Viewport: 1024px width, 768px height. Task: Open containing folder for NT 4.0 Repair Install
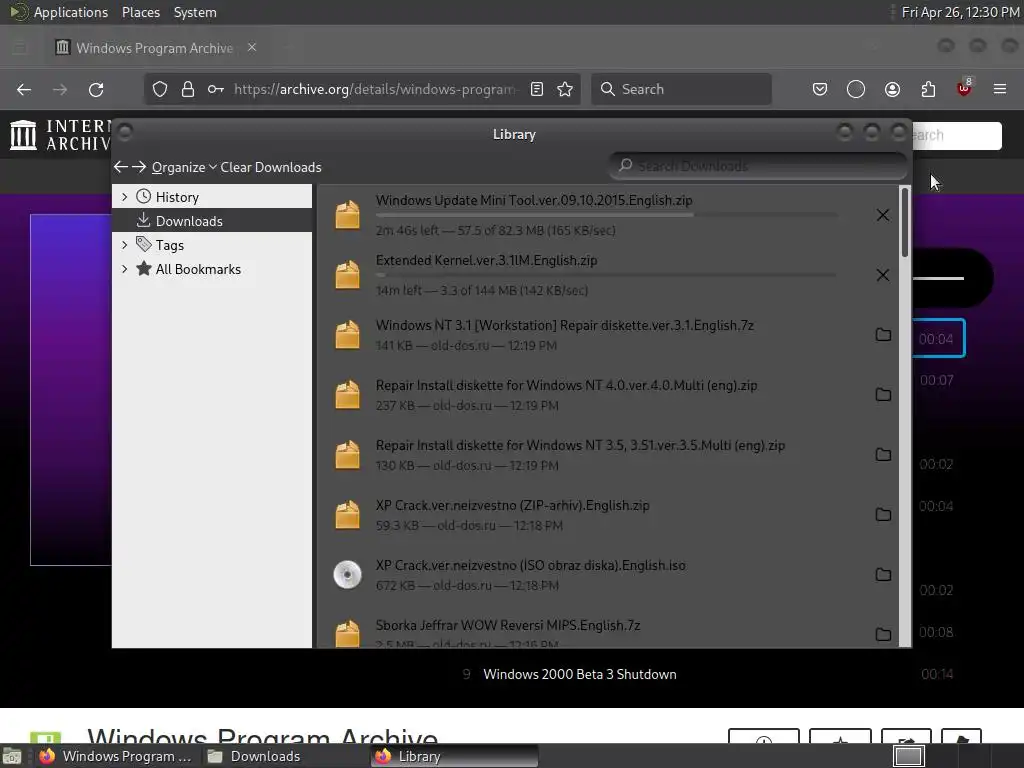tap(883, 394)
